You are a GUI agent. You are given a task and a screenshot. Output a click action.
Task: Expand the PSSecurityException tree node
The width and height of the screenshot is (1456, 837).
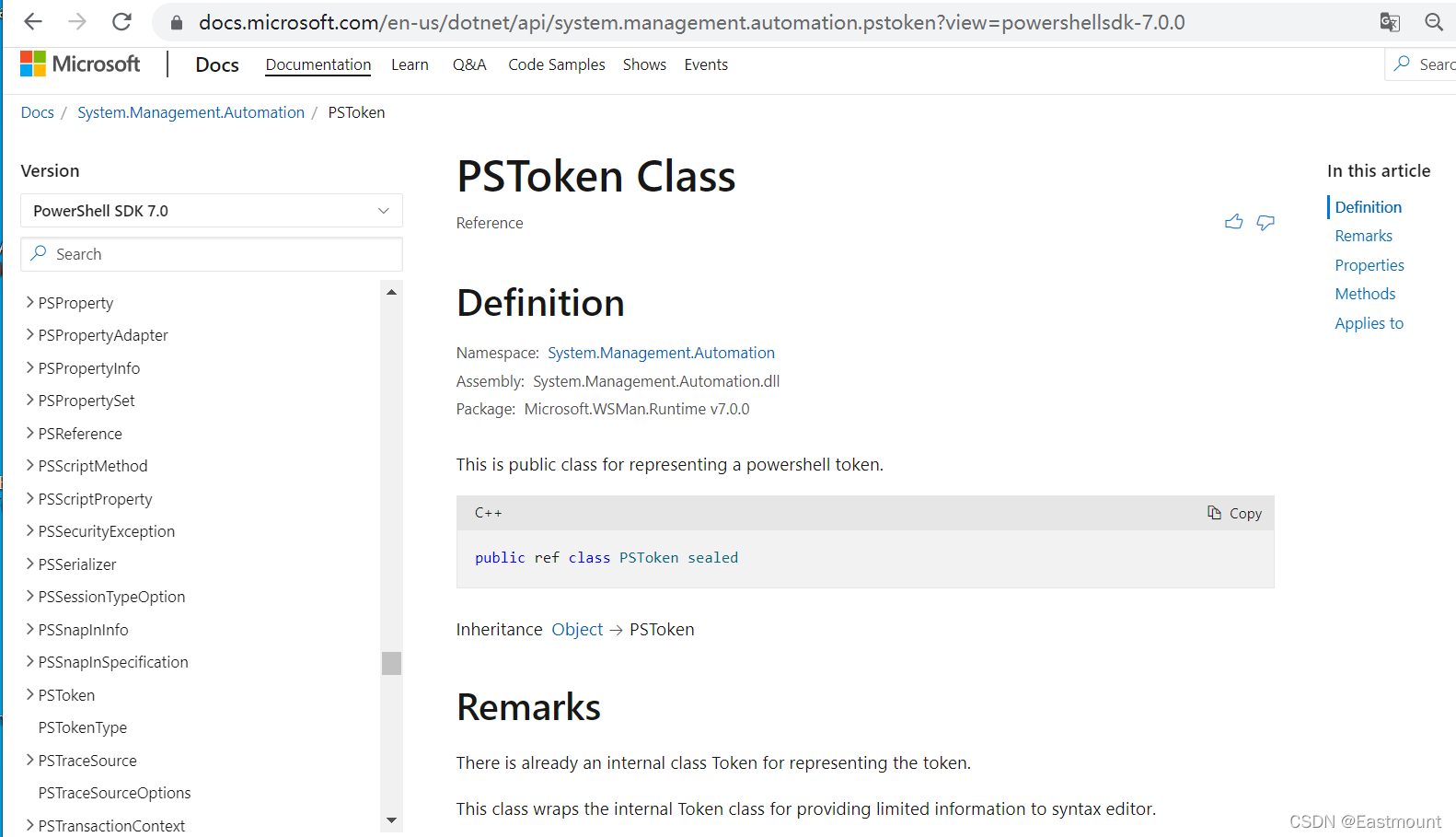pyautogui.click(x=30, y=530)
